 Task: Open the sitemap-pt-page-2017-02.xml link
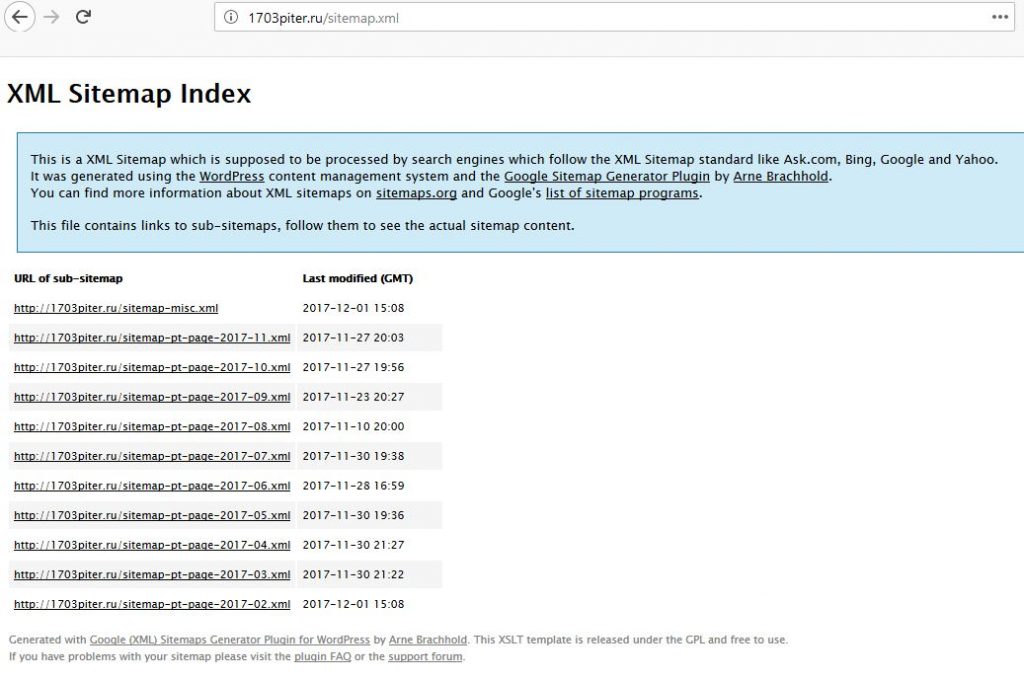click(152, 604)
